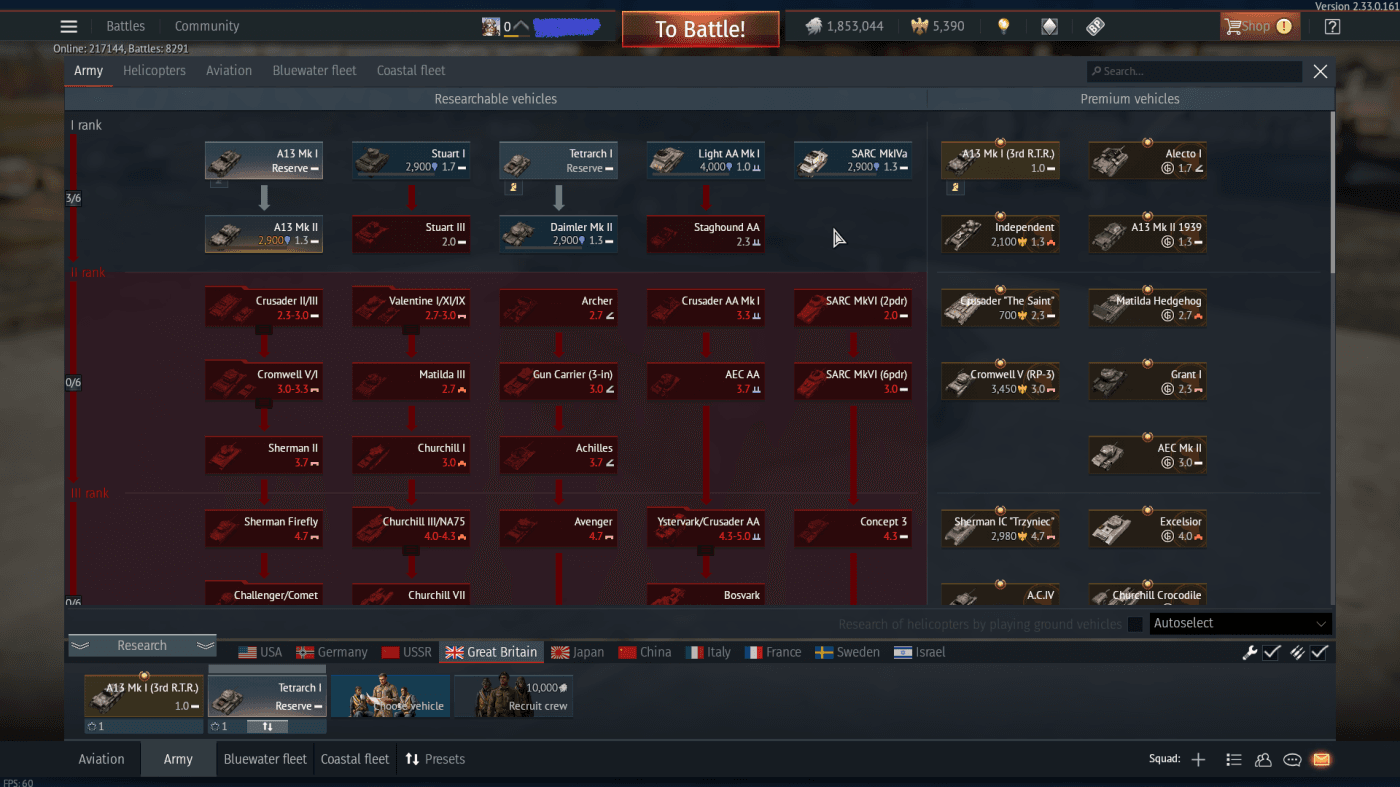
Task: Select the Independent premium vehicle card
Action: point(1000,234)
